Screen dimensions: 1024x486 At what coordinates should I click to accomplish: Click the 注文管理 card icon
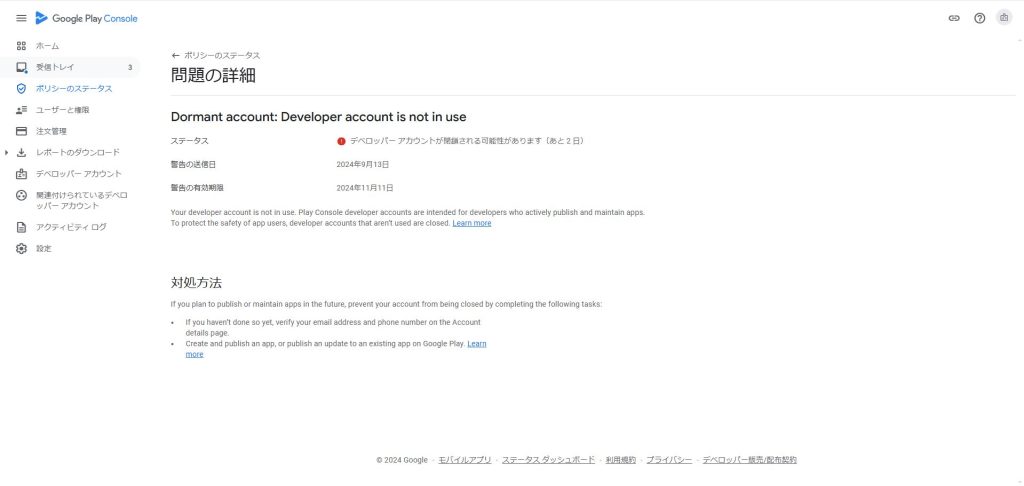[x=21, y=131]
